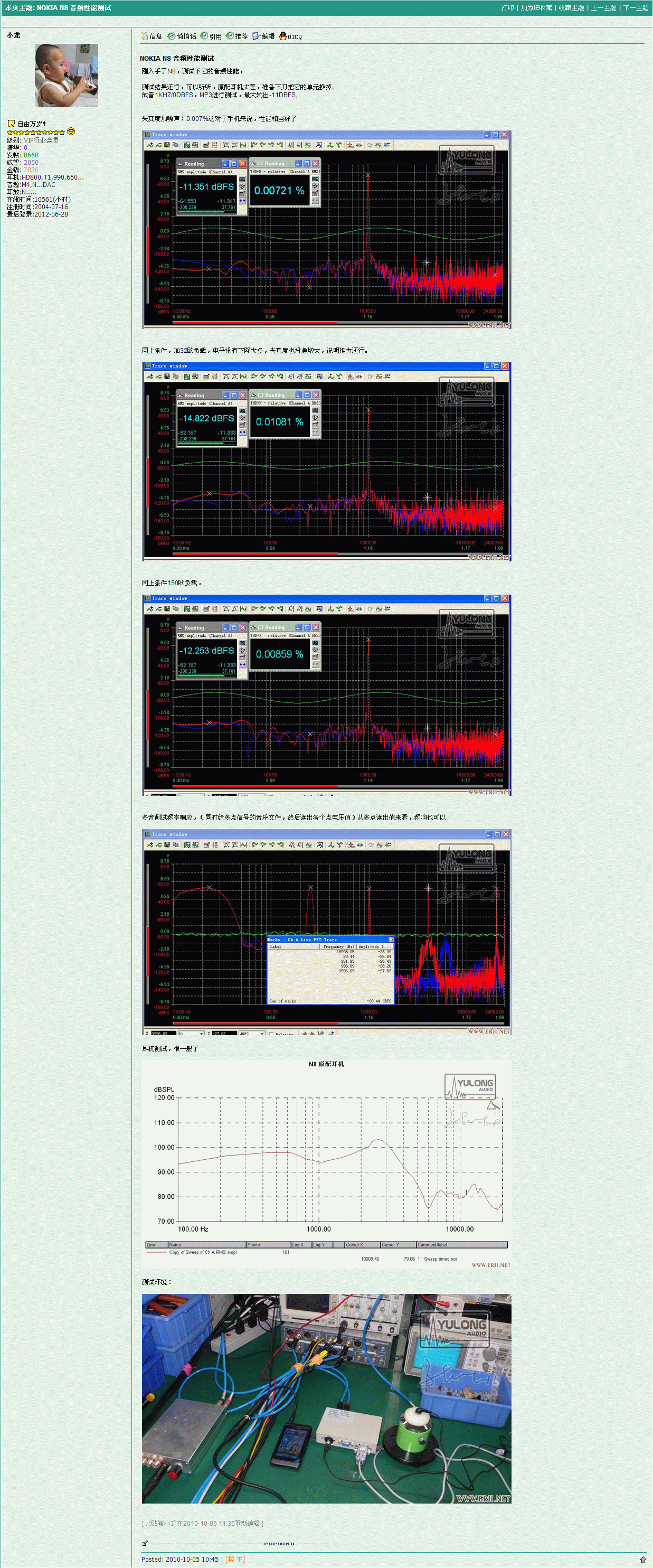Open the 0.00721% THD+N trace screenshot

pos(326,230)
